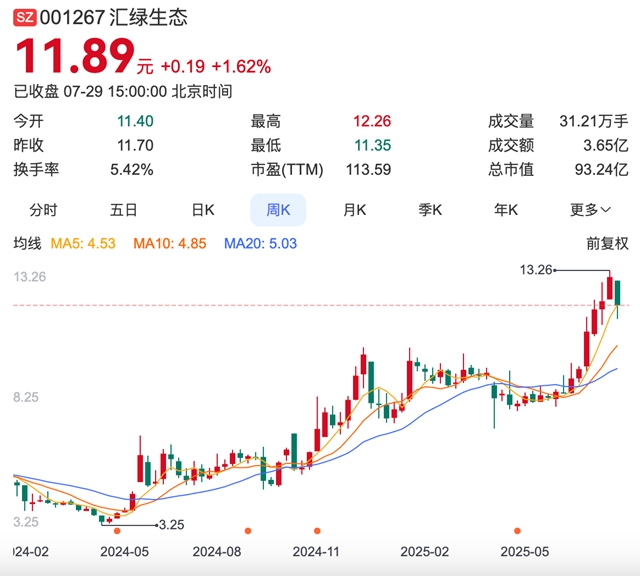Click the 3.25 low price annotation on chart

(171, 525)
